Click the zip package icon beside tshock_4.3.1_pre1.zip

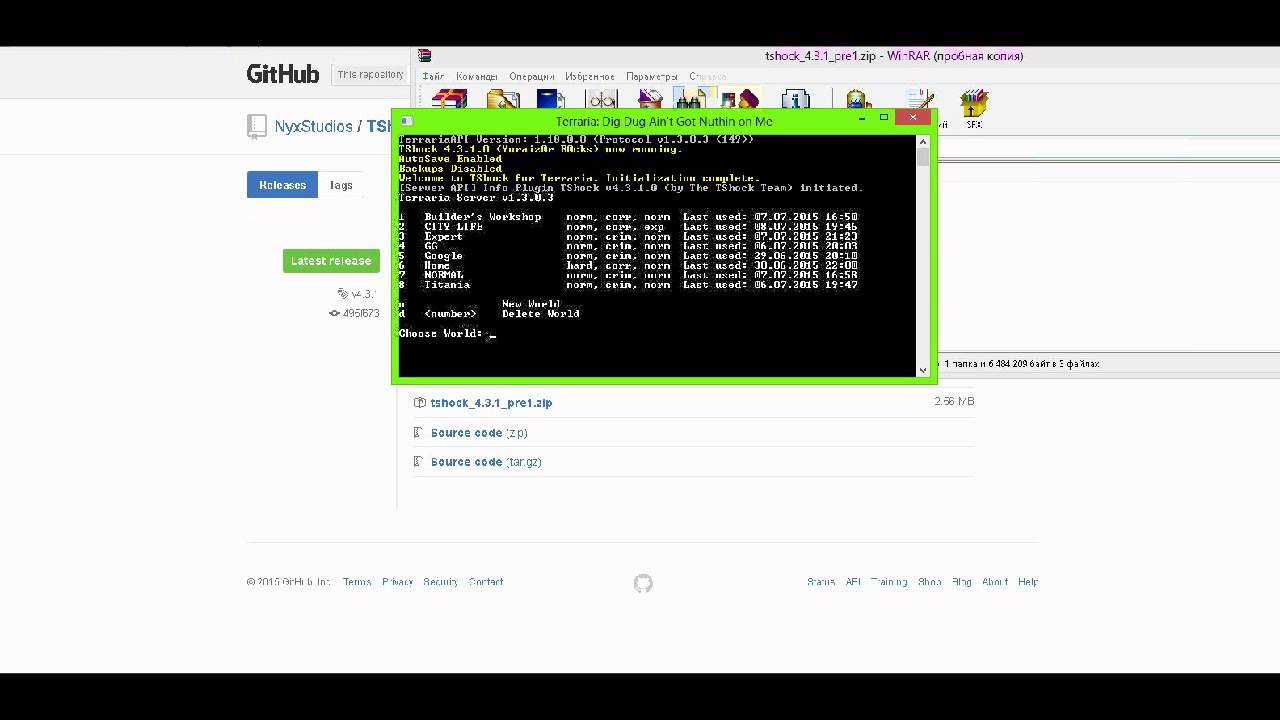coord(420,403)
